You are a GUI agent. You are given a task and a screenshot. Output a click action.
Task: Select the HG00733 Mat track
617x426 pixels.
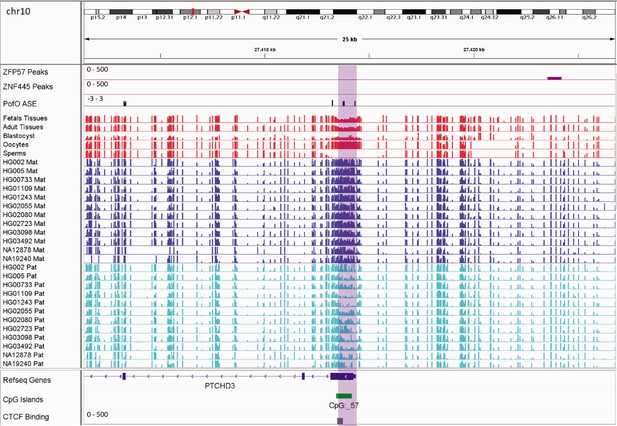click(24, 179)
